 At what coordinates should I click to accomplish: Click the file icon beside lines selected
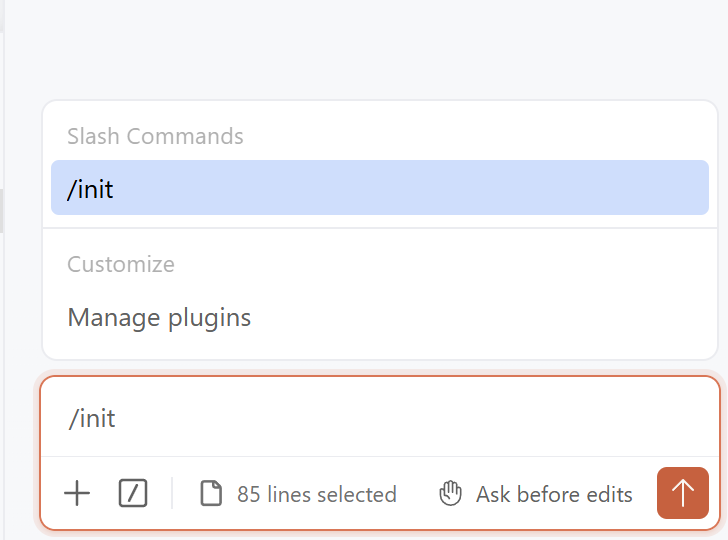coord(211,493)
